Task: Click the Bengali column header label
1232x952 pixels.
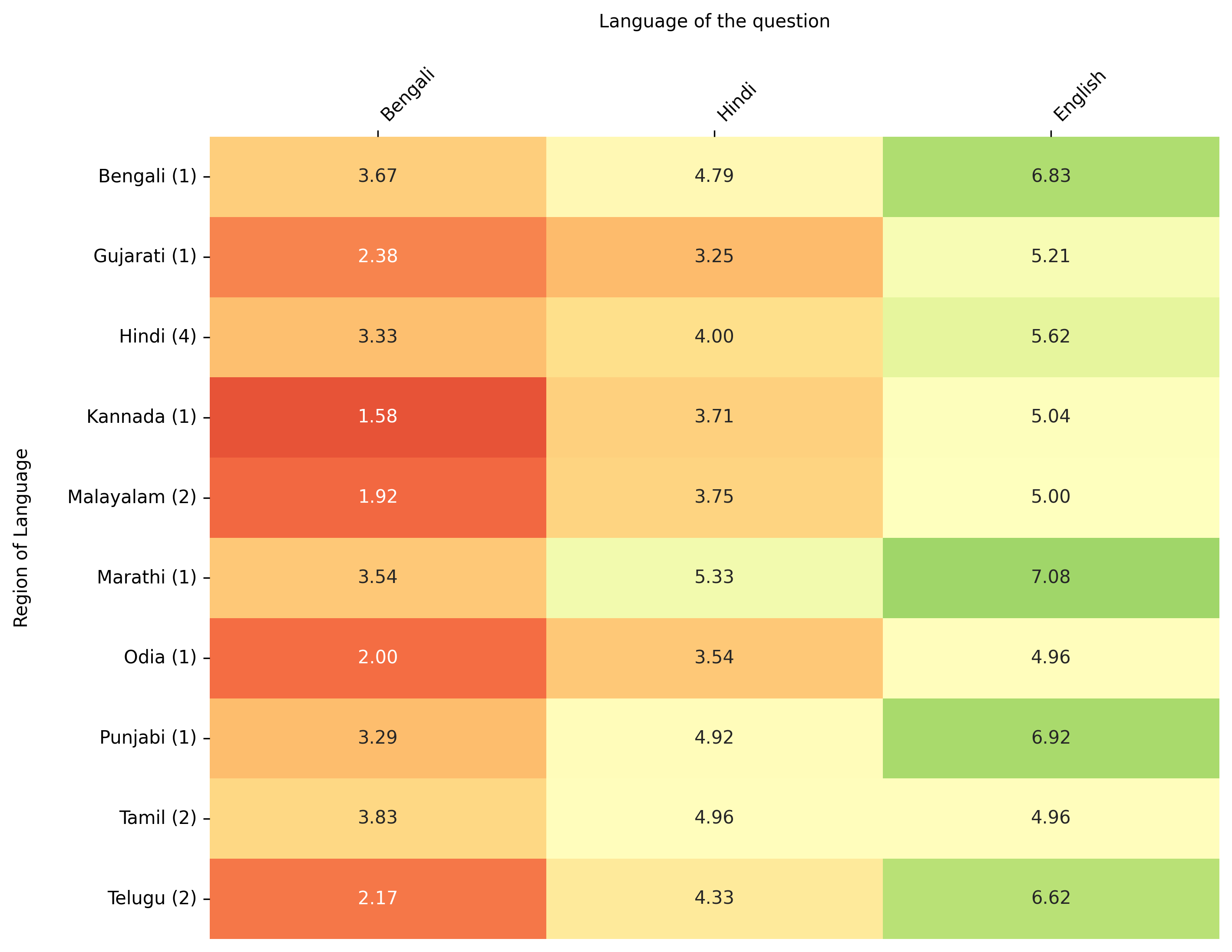Action: click(x=407, y=95)
